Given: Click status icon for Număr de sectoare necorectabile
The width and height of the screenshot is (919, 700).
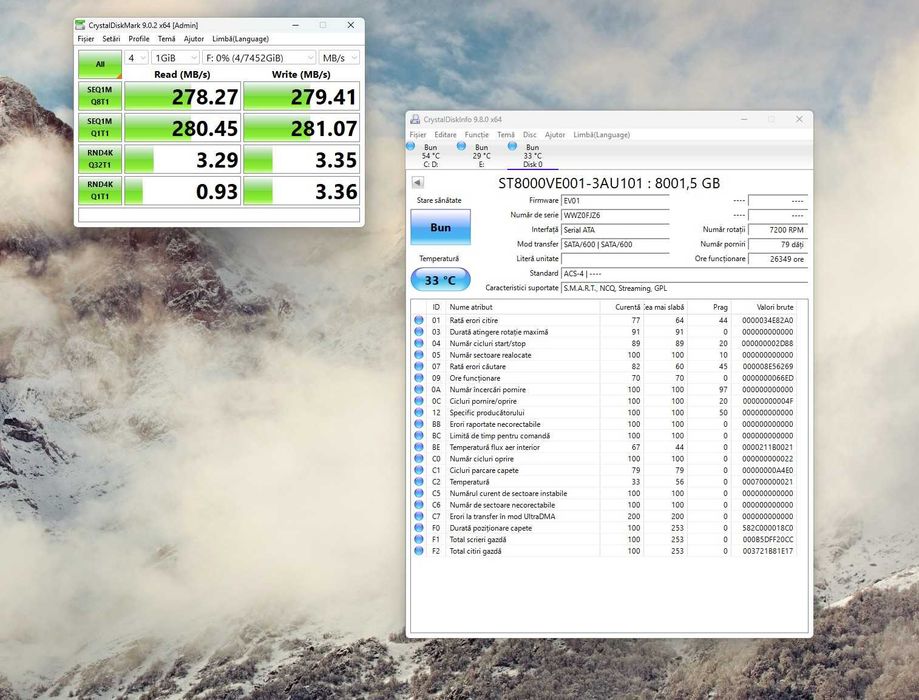Looking at the screenshot, I should 418,505.
